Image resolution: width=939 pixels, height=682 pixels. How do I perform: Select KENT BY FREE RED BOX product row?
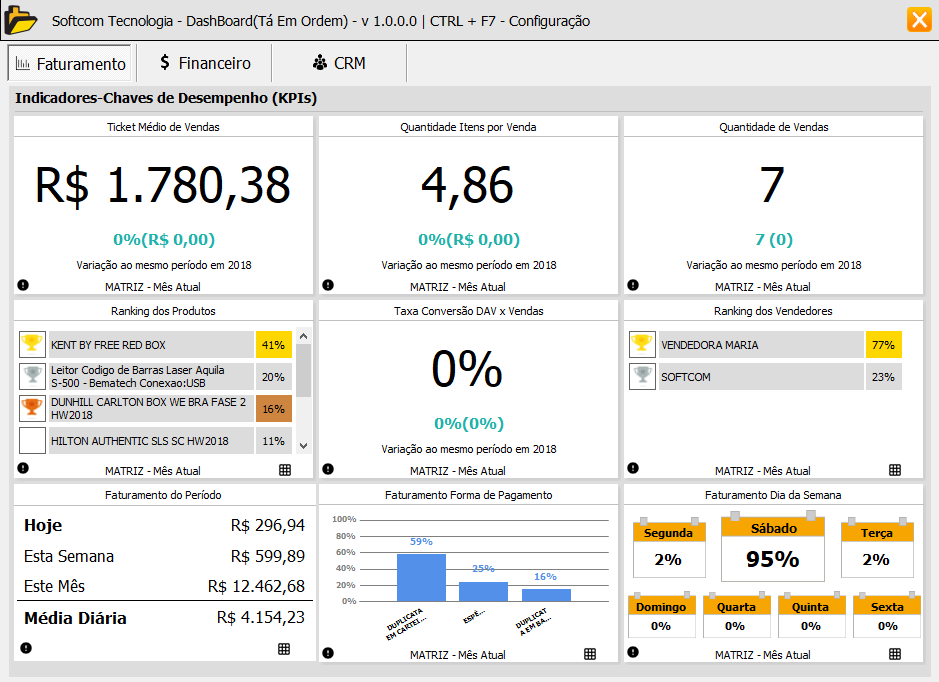tap(150, 345)
